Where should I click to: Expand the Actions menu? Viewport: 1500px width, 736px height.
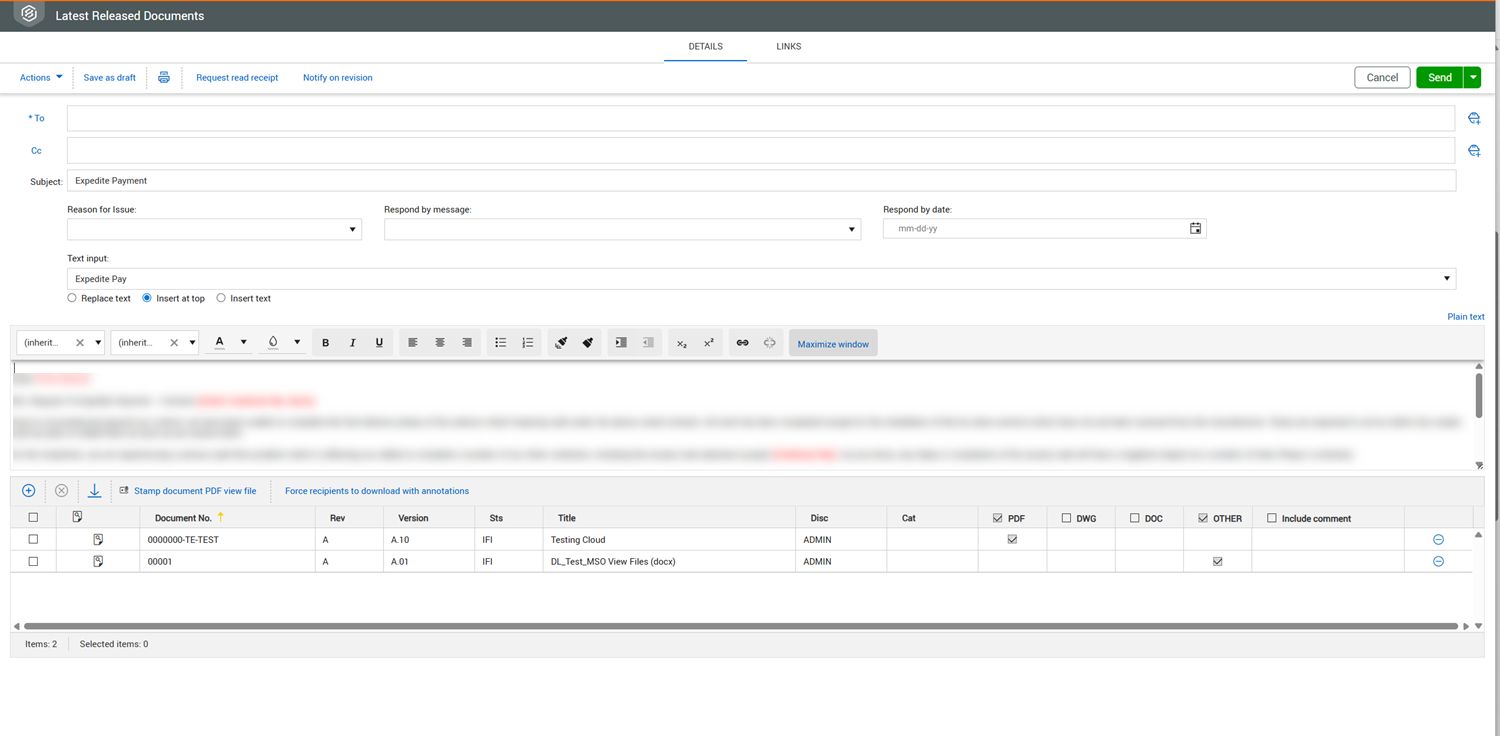41,78
